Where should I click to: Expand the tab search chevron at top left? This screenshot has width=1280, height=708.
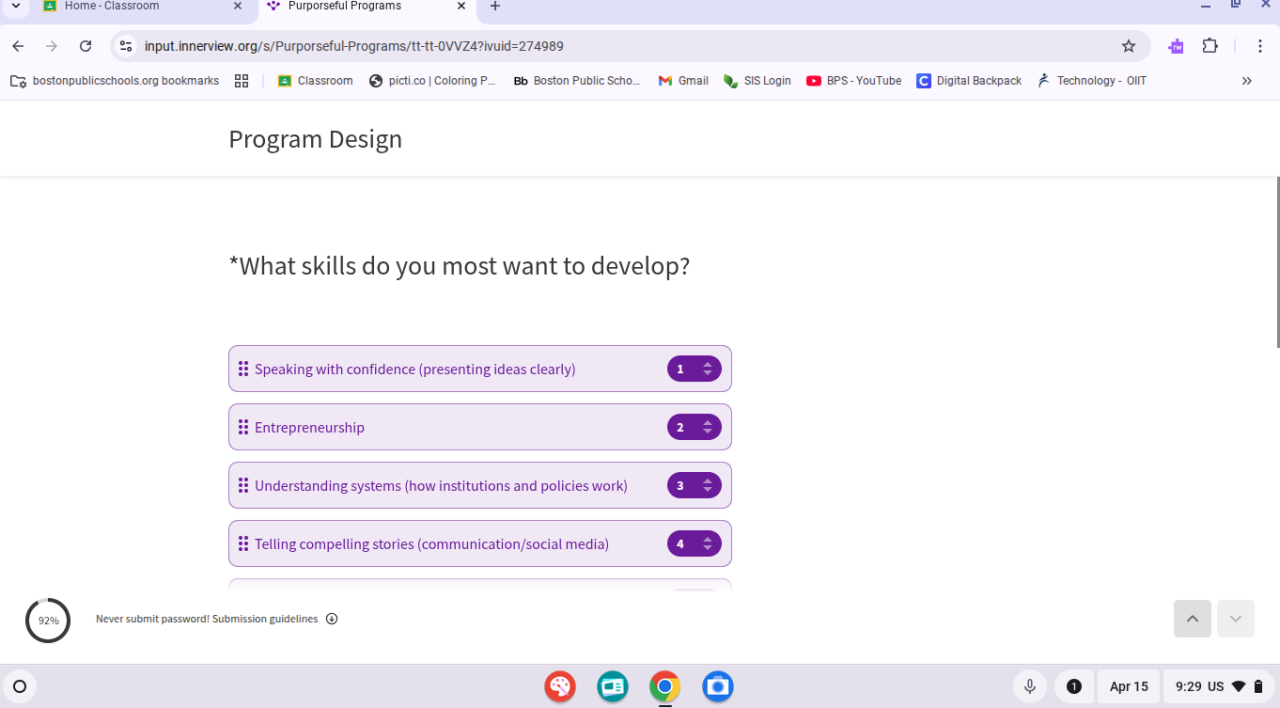click(15, 6)
